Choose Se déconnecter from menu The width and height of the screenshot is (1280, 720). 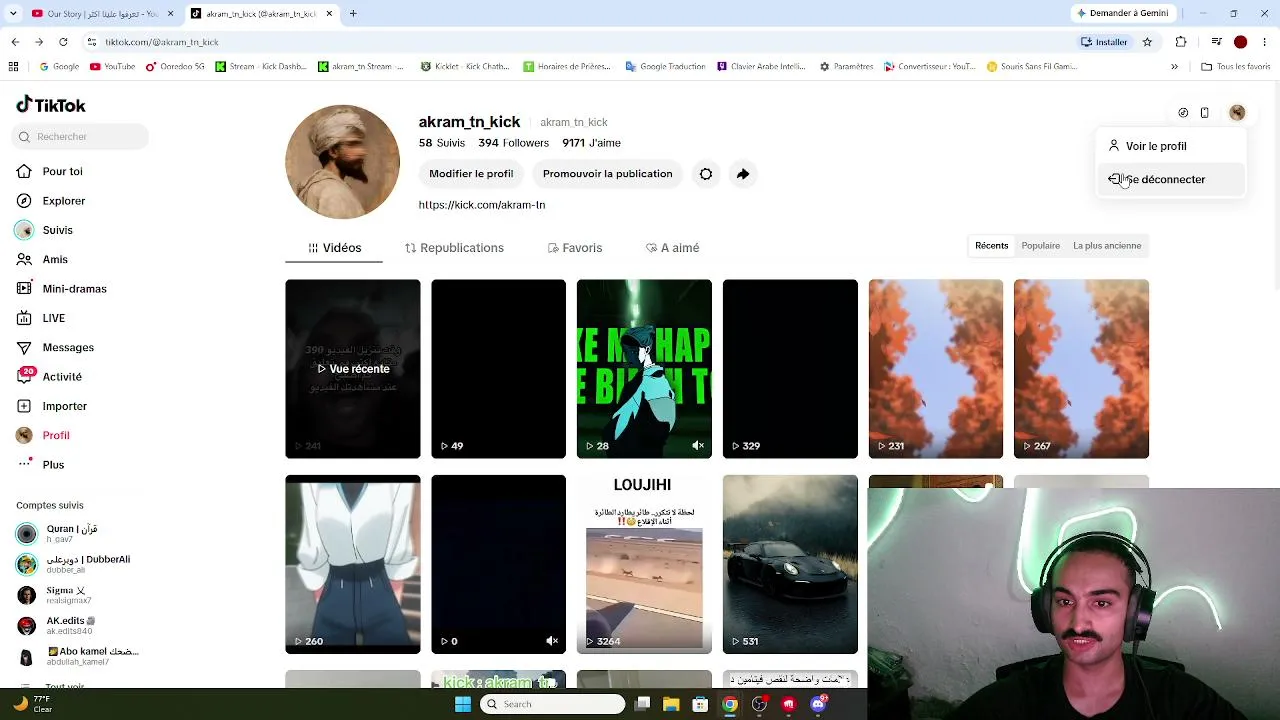(1171, 179)
